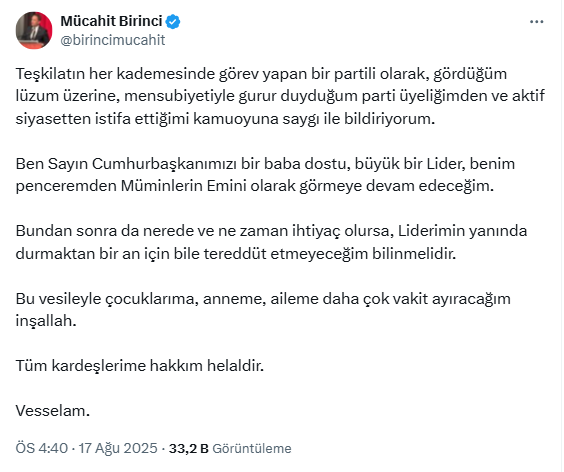Viewport: 564px width, 472px height.
Task: Open Mücahit Birinci's profile picture
Action: 34,30
